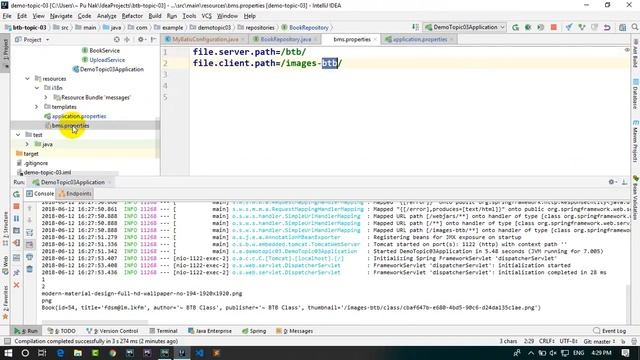
Task: Open the VCS menu
Action: point(207,16)
